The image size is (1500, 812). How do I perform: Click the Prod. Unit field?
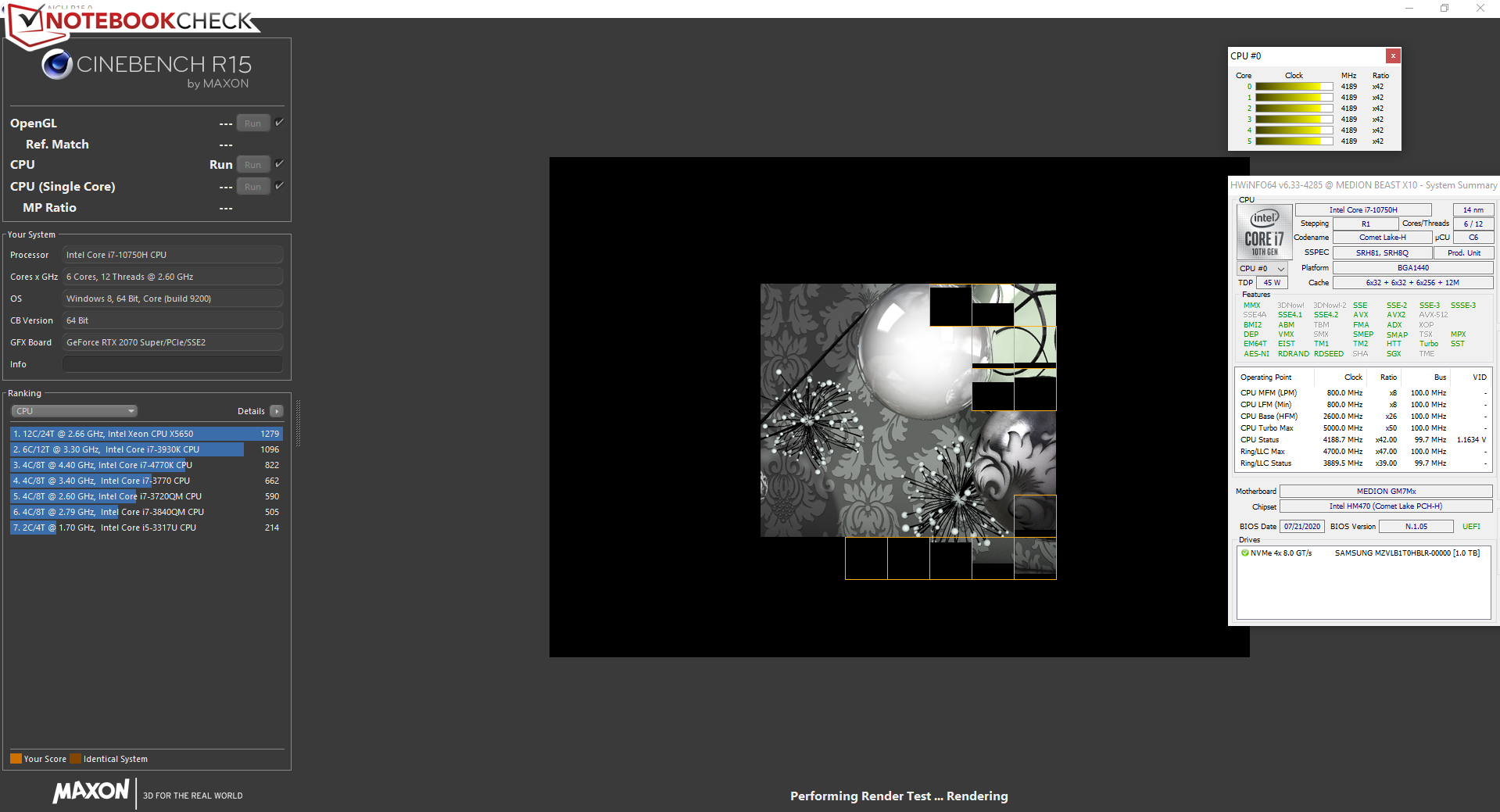(x=1464, y=253)
